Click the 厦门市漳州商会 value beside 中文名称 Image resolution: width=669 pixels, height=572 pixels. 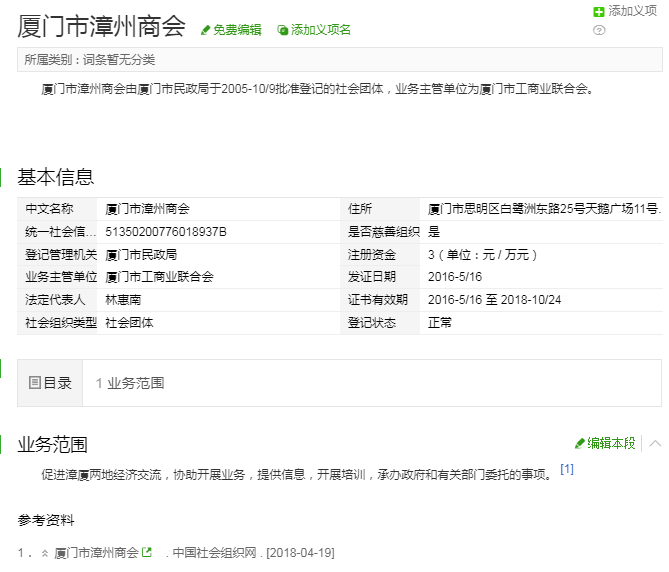click(148, 209)
